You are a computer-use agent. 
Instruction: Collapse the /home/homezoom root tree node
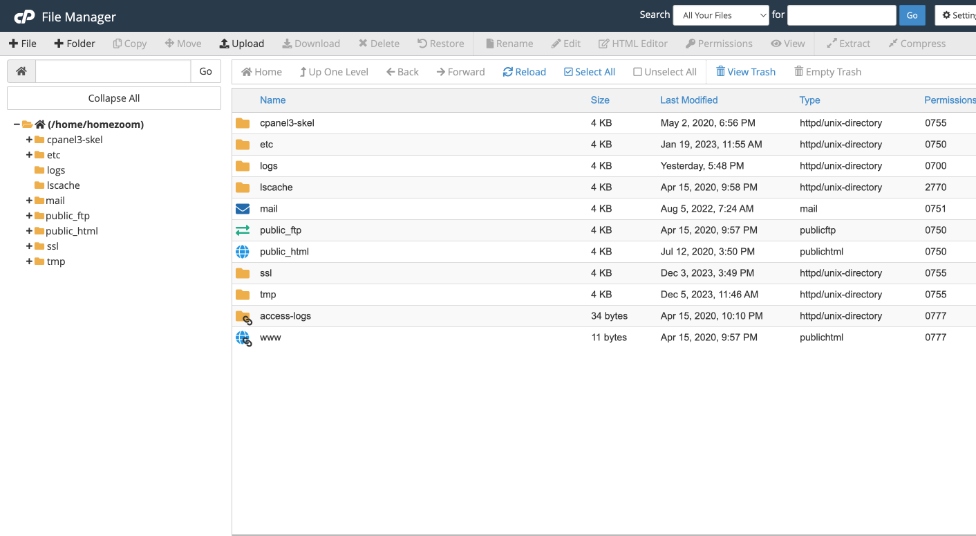point(17,125)
